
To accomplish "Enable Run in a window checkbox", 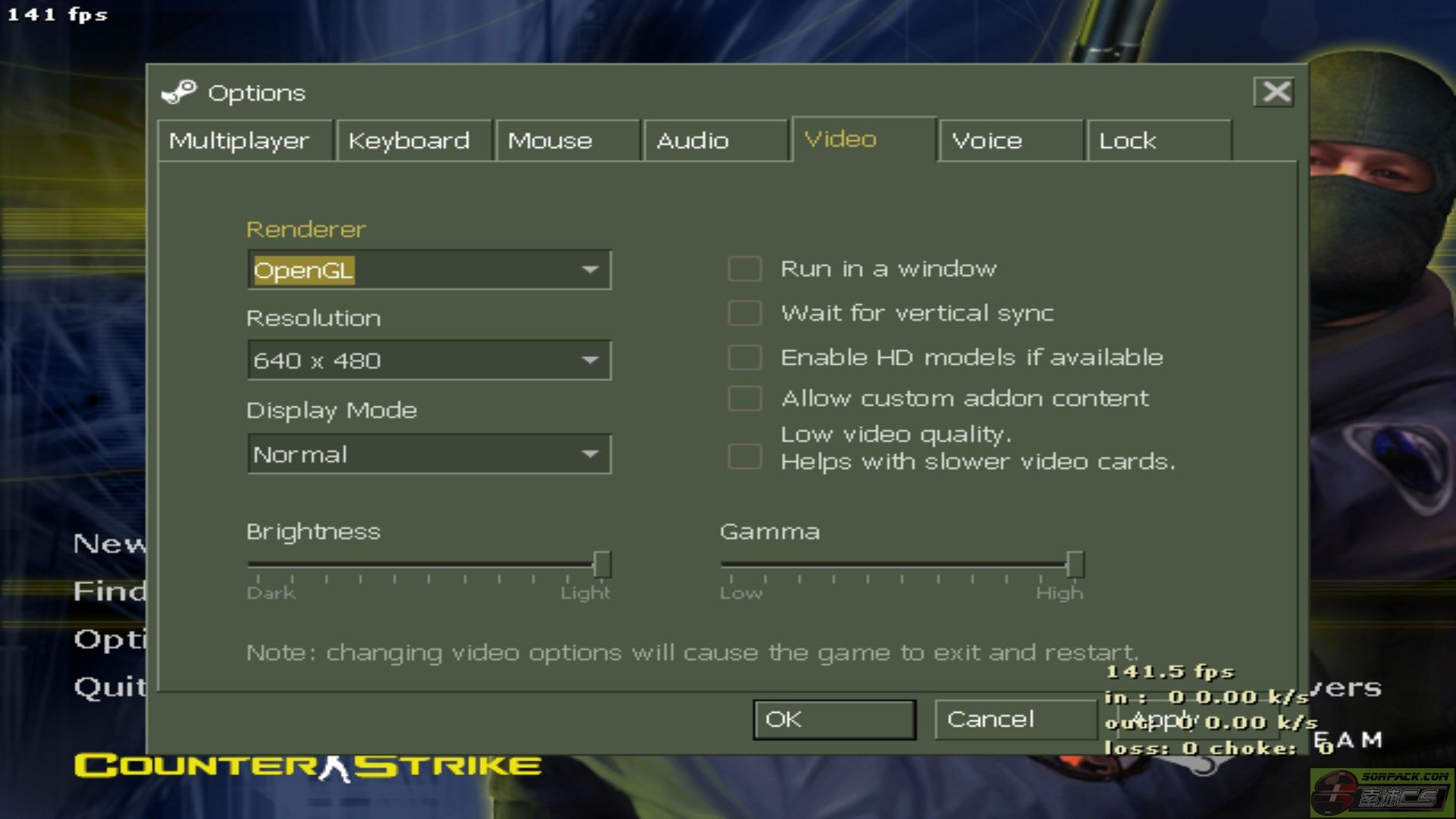I will click(744, 268).
